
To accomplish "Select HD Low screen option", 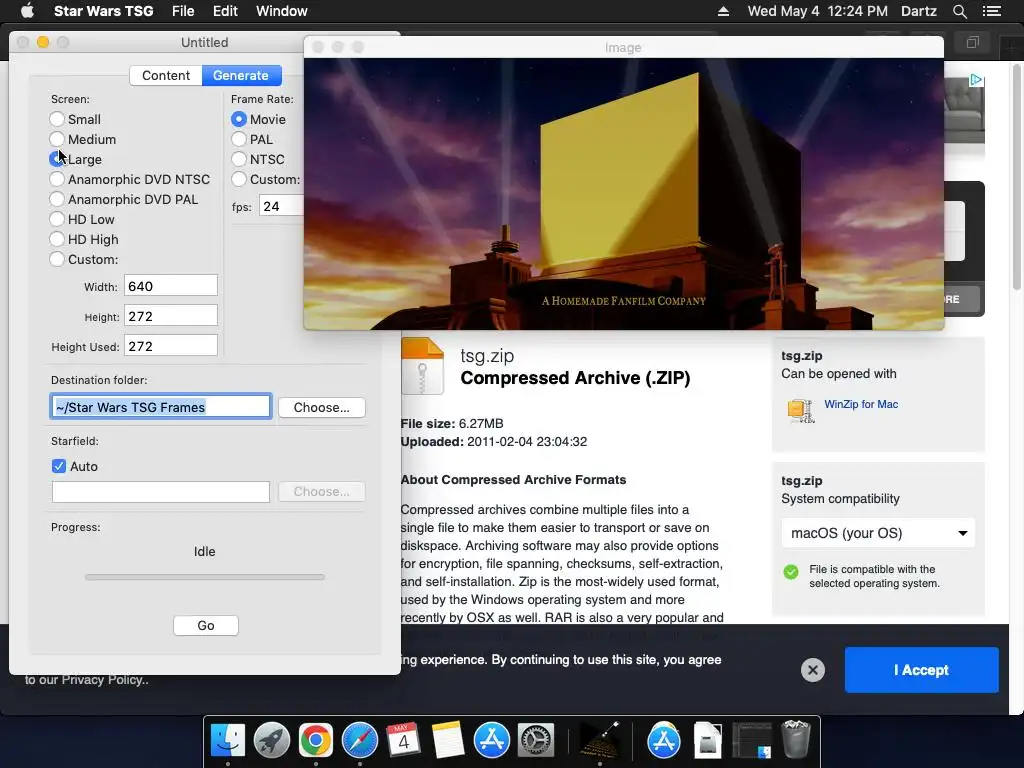I will pyautogui.click(x=57, y=219).
